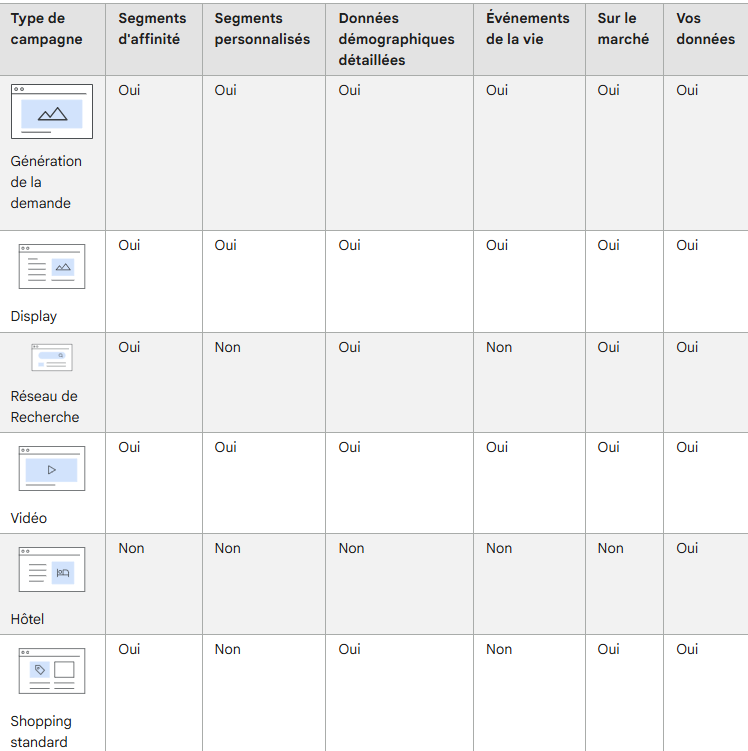Click the Vos données column header

705,29
